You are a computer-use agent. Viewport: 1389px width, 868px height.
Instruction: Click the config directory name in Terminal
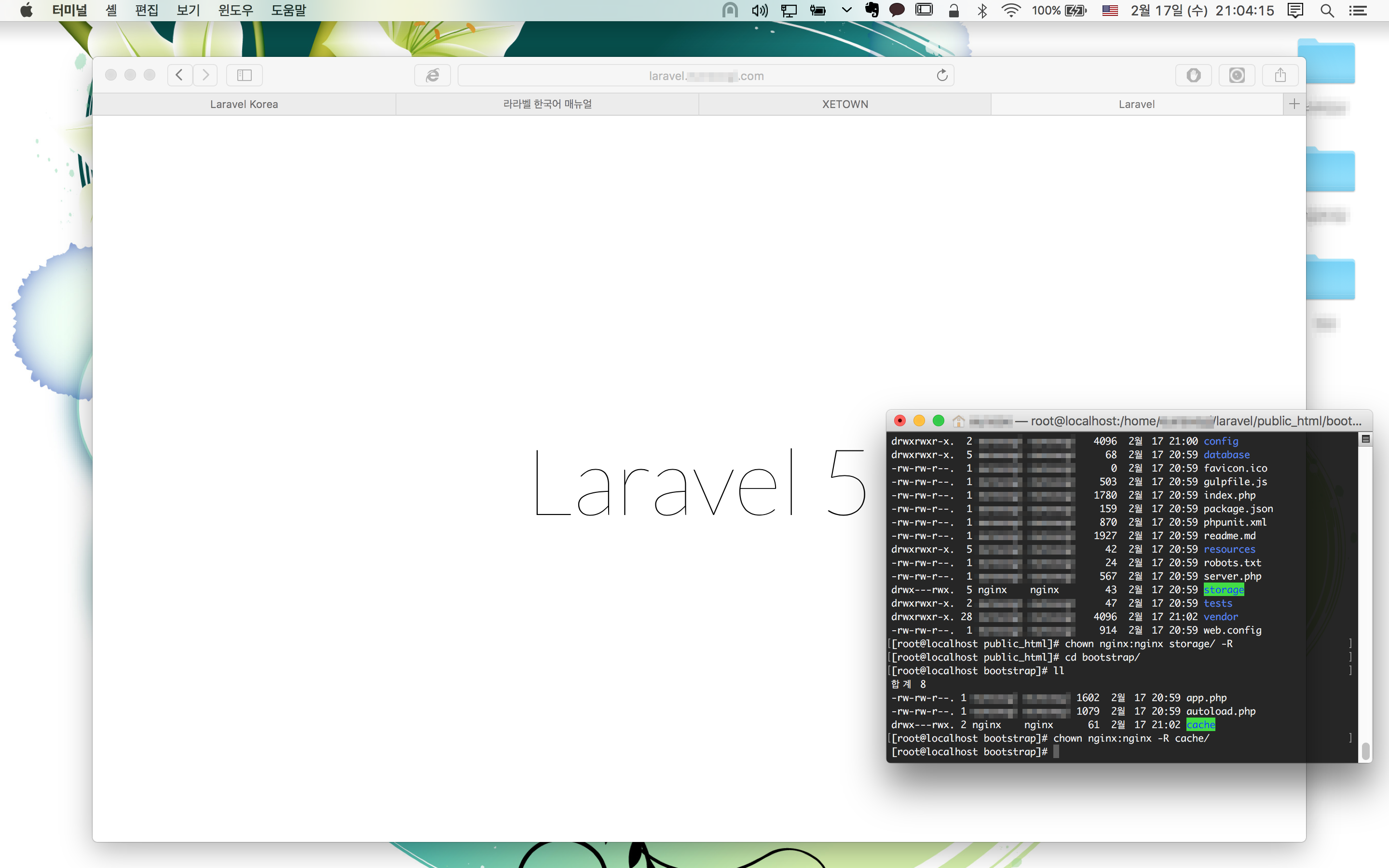point(1221,441)
